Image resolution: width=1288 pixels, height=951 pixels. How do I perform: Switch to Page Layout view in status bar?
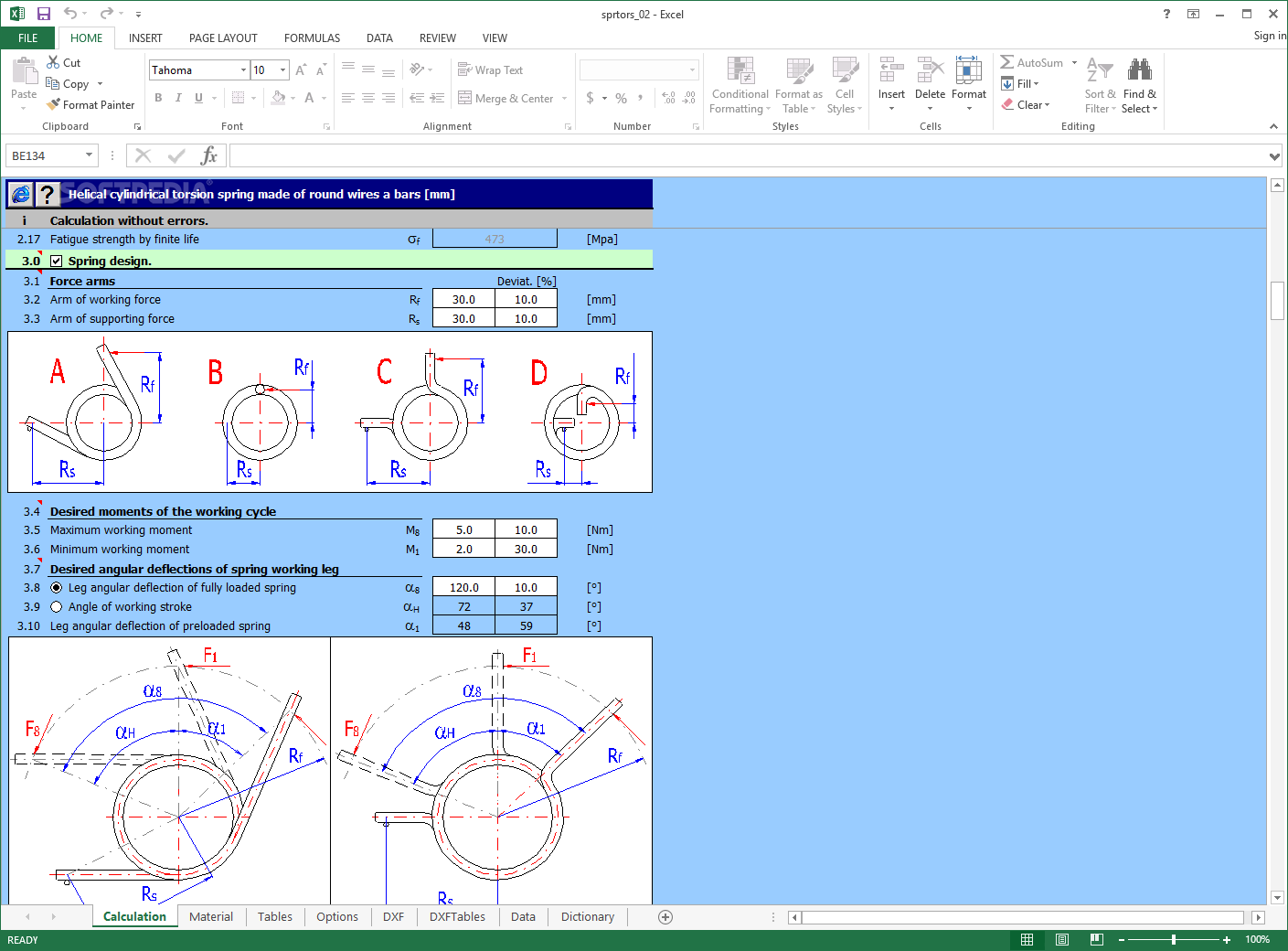tap(1061, 939)
